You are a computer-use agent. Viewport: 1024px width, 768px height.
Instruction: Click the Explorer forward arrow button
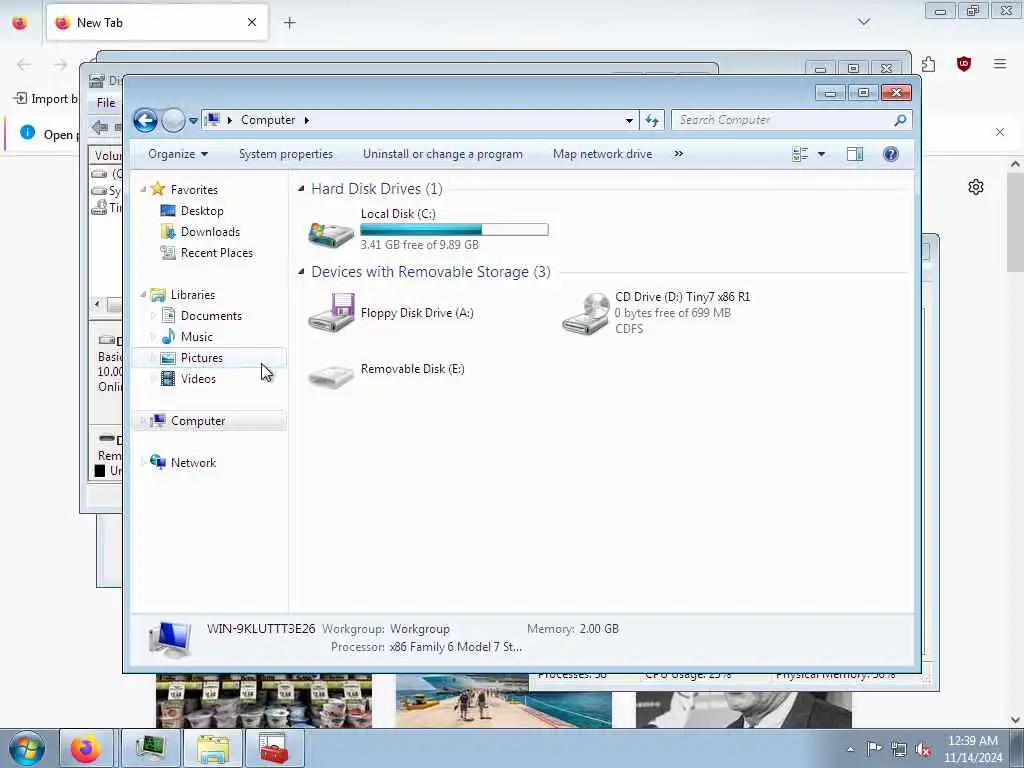(173, 120)
